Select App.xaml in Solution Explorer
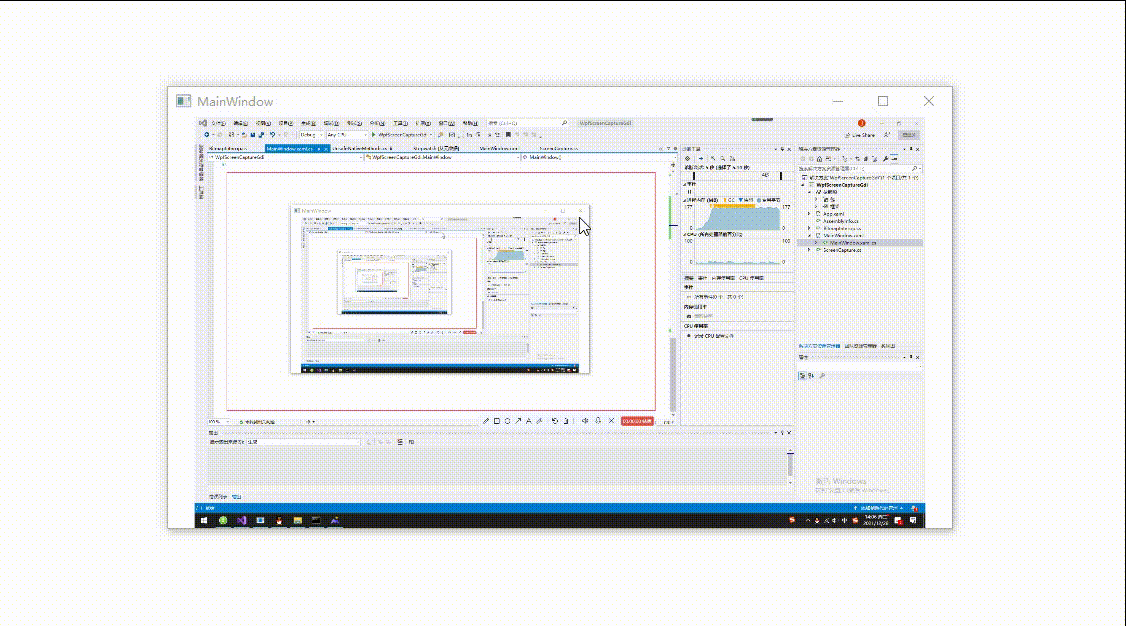This screenshot has height=626, width=1126. (833, 214)
